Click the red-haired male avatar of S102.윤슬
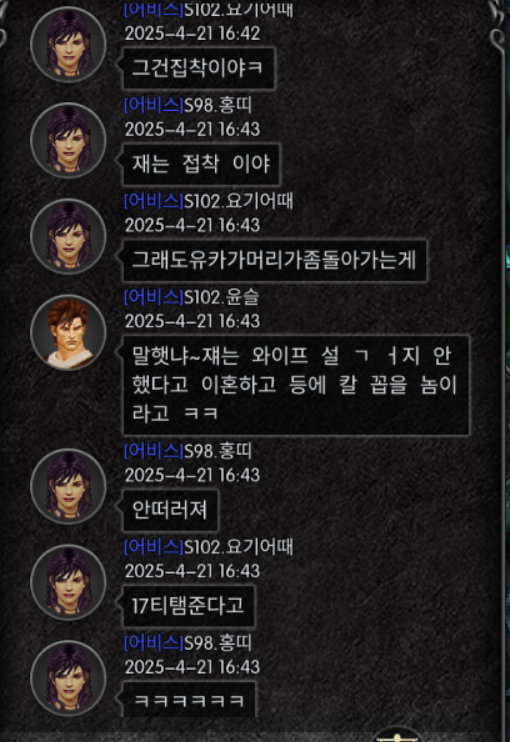The image size is (510, 742). click(x=68, y=333)
